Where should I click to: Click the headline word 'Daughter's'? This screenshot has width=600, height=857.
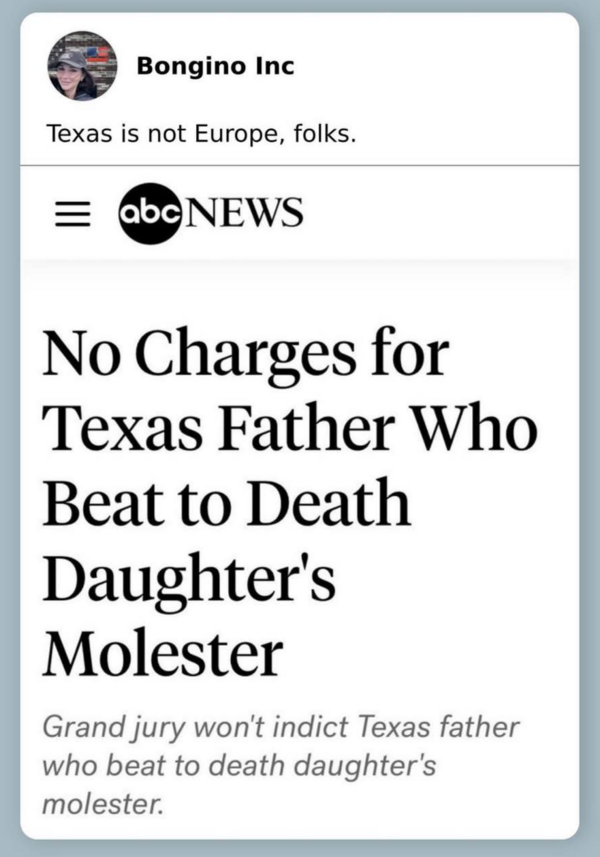pos(189,578)
